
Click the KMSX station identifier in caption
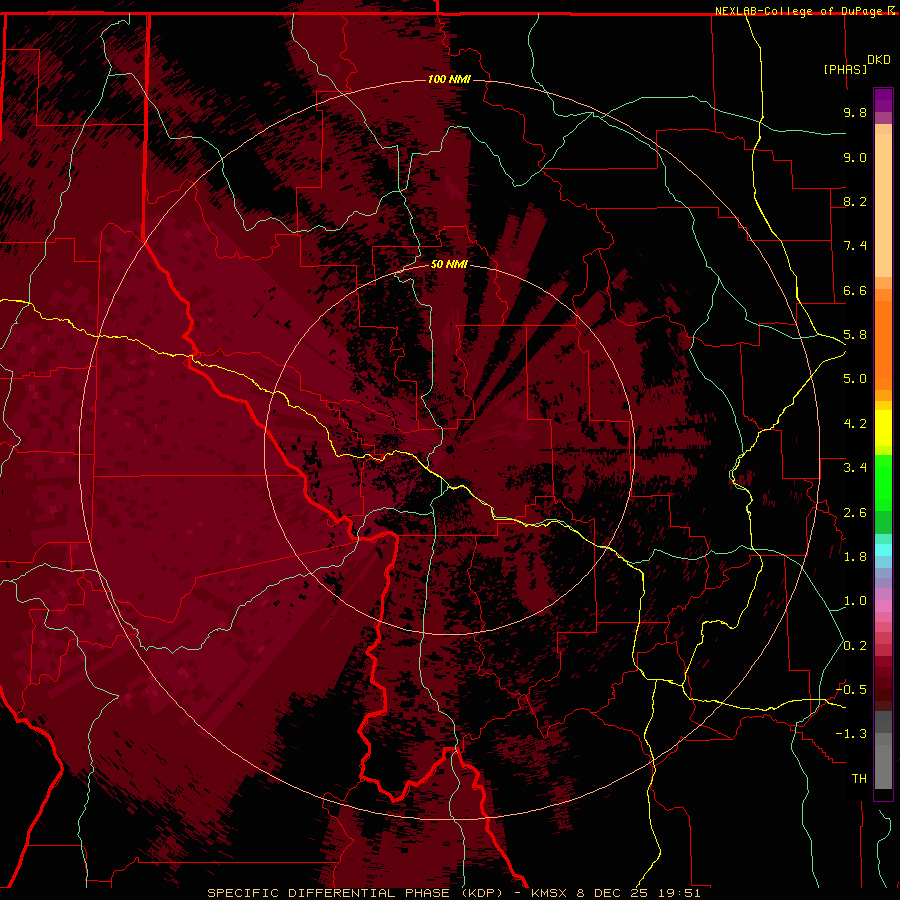click(x=551, y=893)
